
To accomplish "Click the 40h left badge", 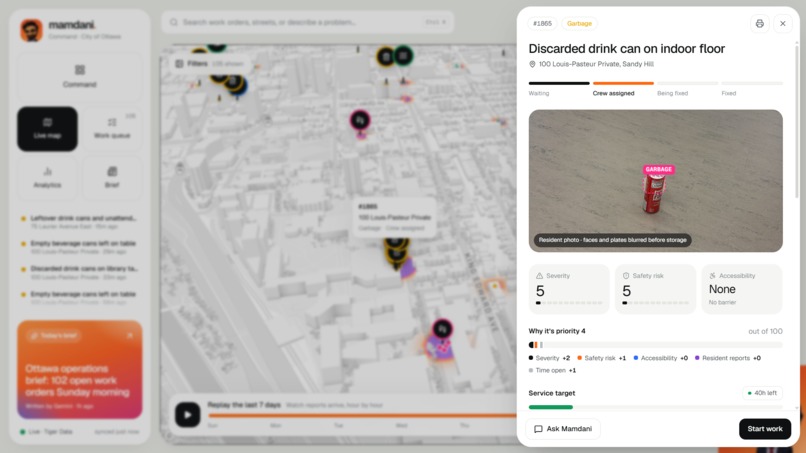I will tap(762, 393).
